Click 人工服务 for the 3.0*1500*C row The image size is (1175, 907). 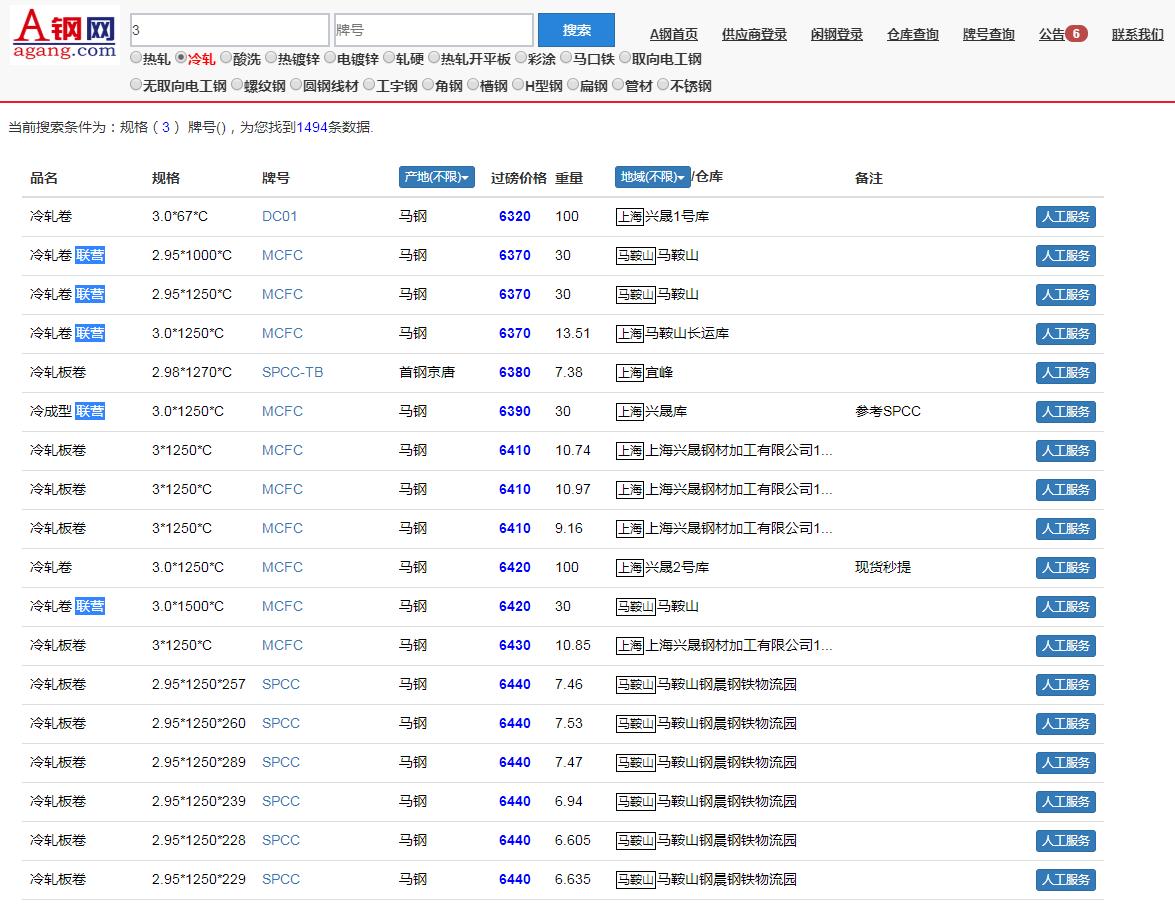tap(1066, 606)
